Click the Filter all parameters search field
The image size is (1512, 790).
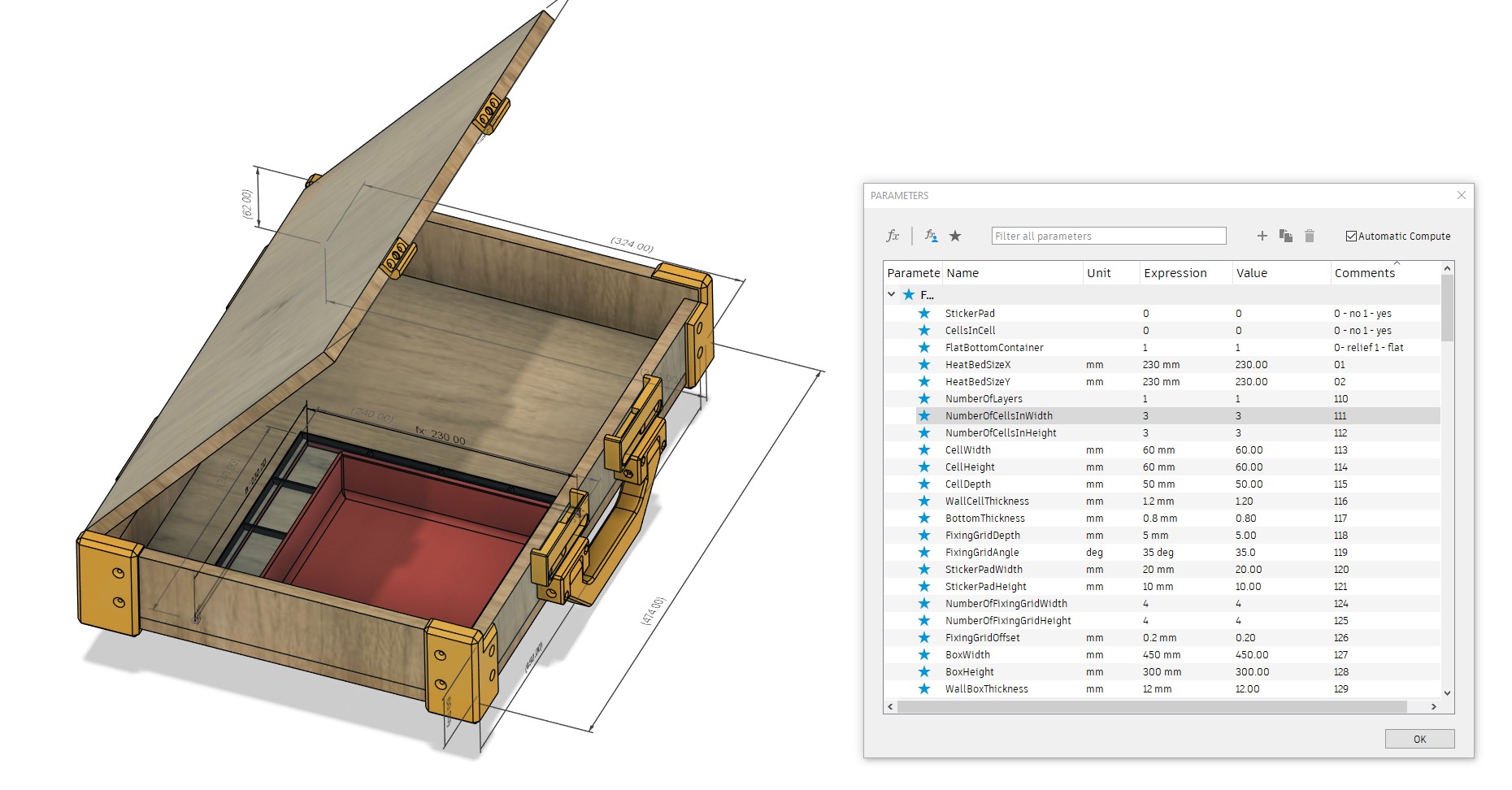pyautogui.click(x=1107, y=235)
